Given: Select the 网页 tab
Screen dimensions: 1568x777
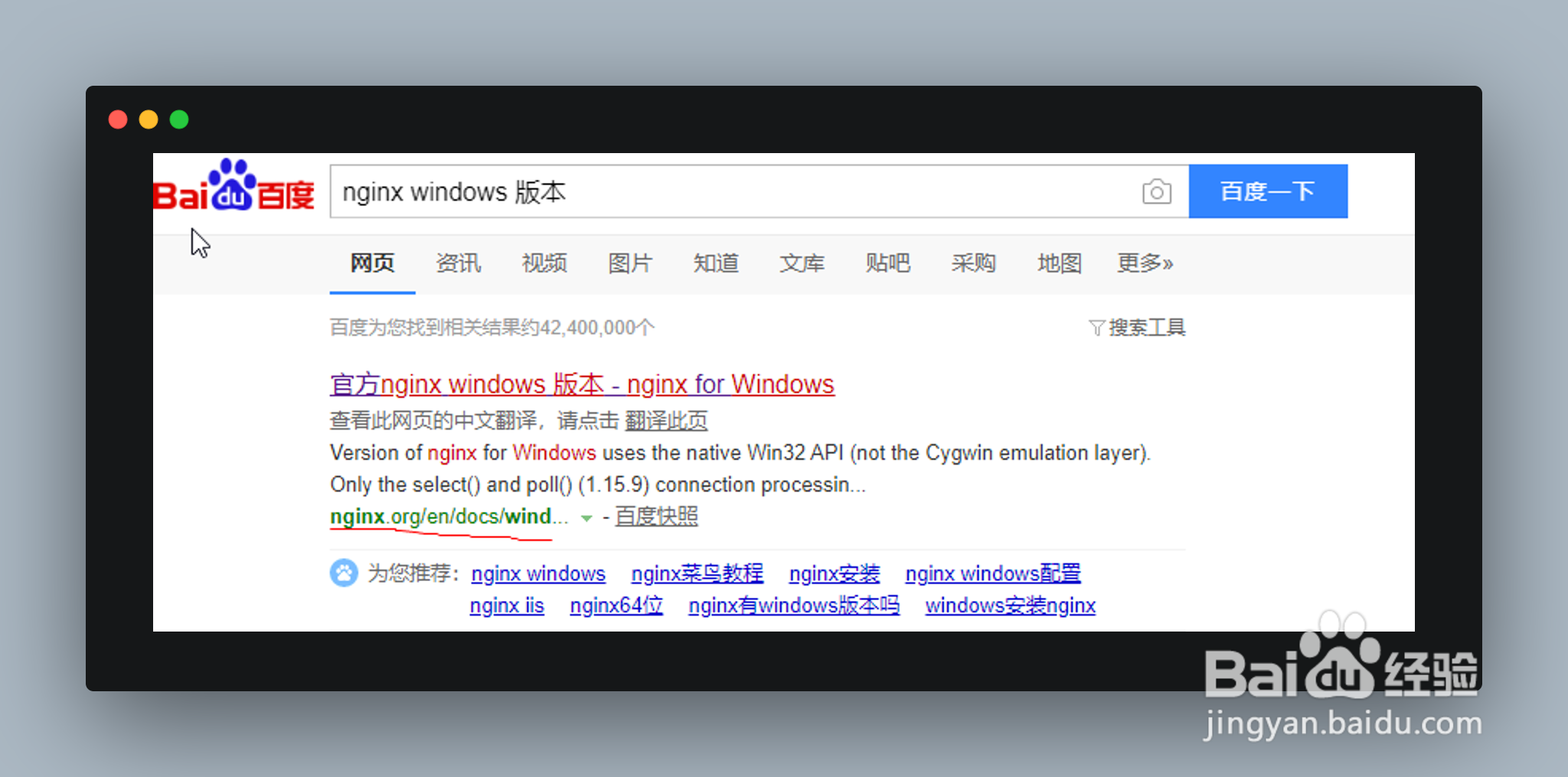Looking at the screenshot, I should point(372,263).
